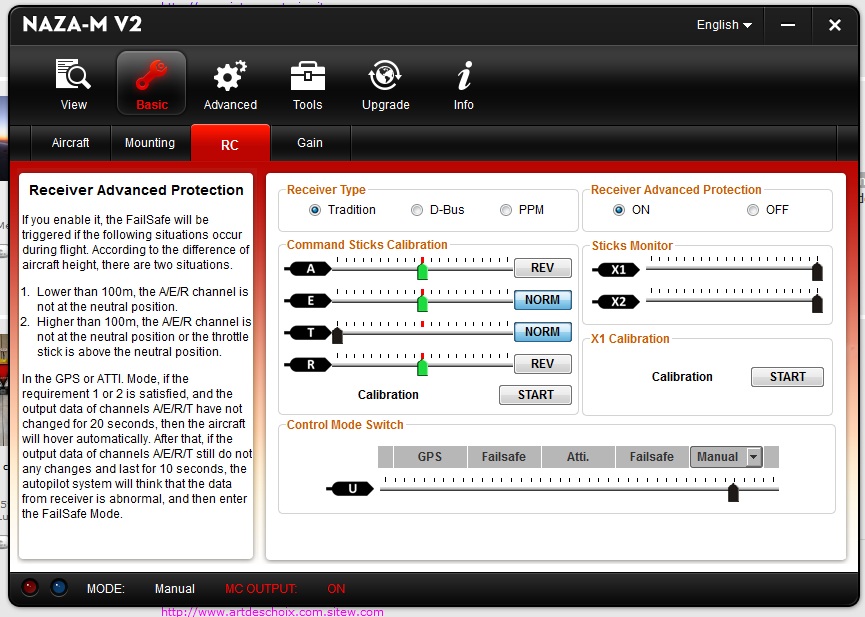Click the MODE Manual status text
Image resolution: width=865 pixels, height=617 pixels.
[141, 589]
